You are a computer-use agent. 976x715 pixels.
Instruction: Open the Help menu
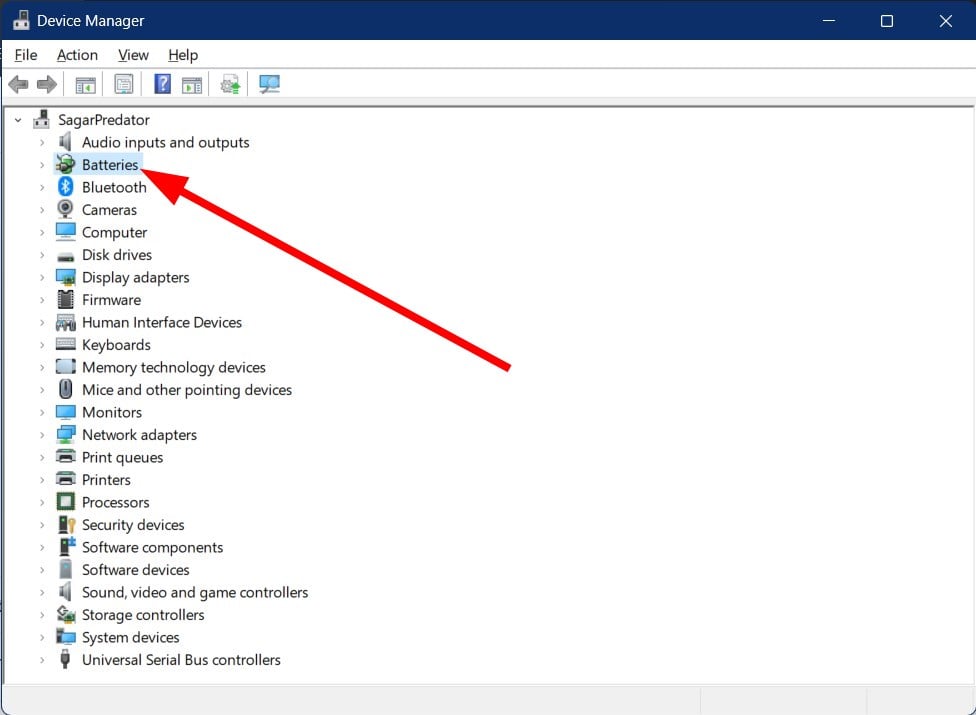pyautogui.click(x=183, y=55)
